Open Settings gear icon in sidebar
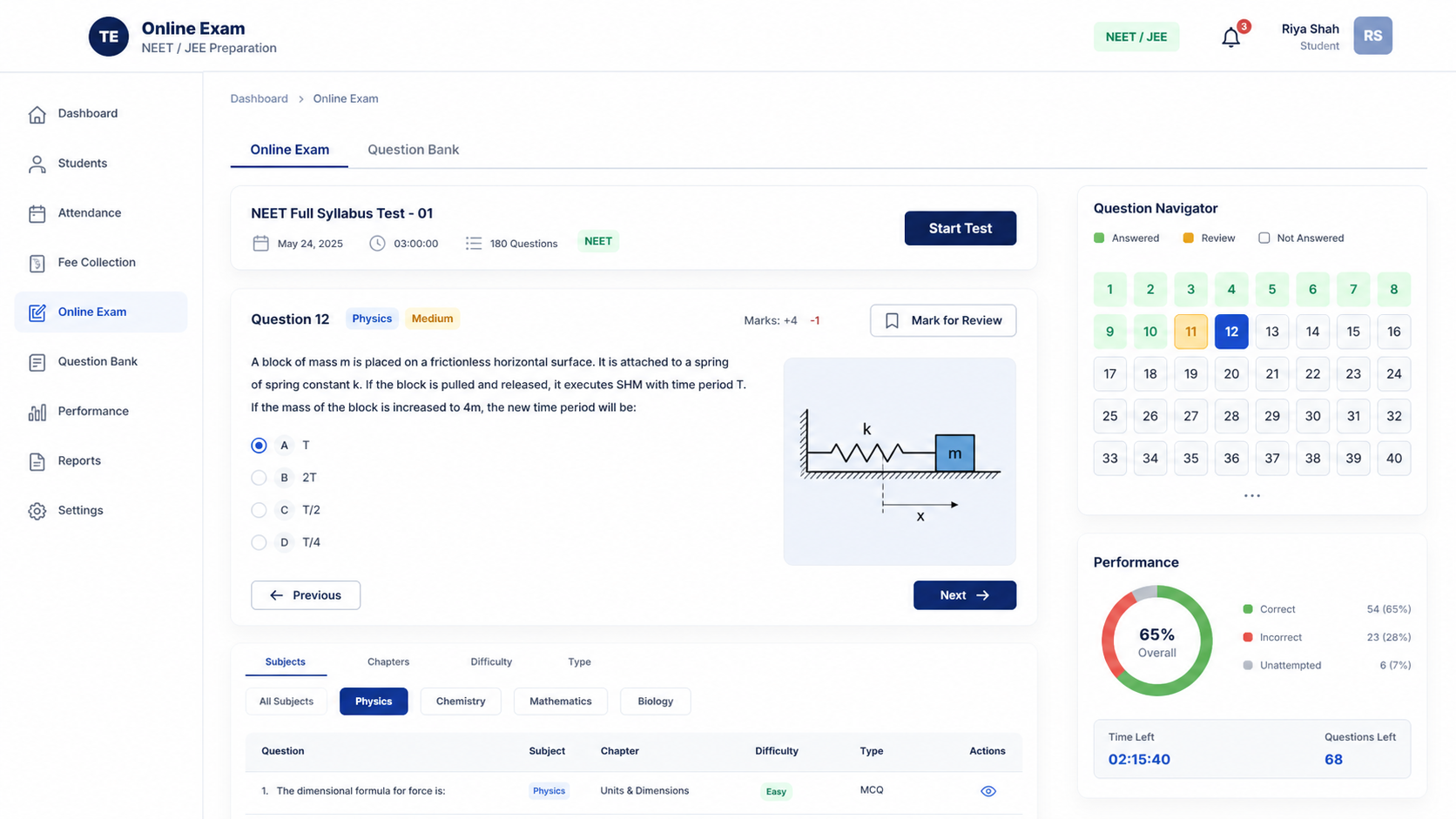Image resolution: width=1456 pixels, height=819 pixels. click(37, 511)
